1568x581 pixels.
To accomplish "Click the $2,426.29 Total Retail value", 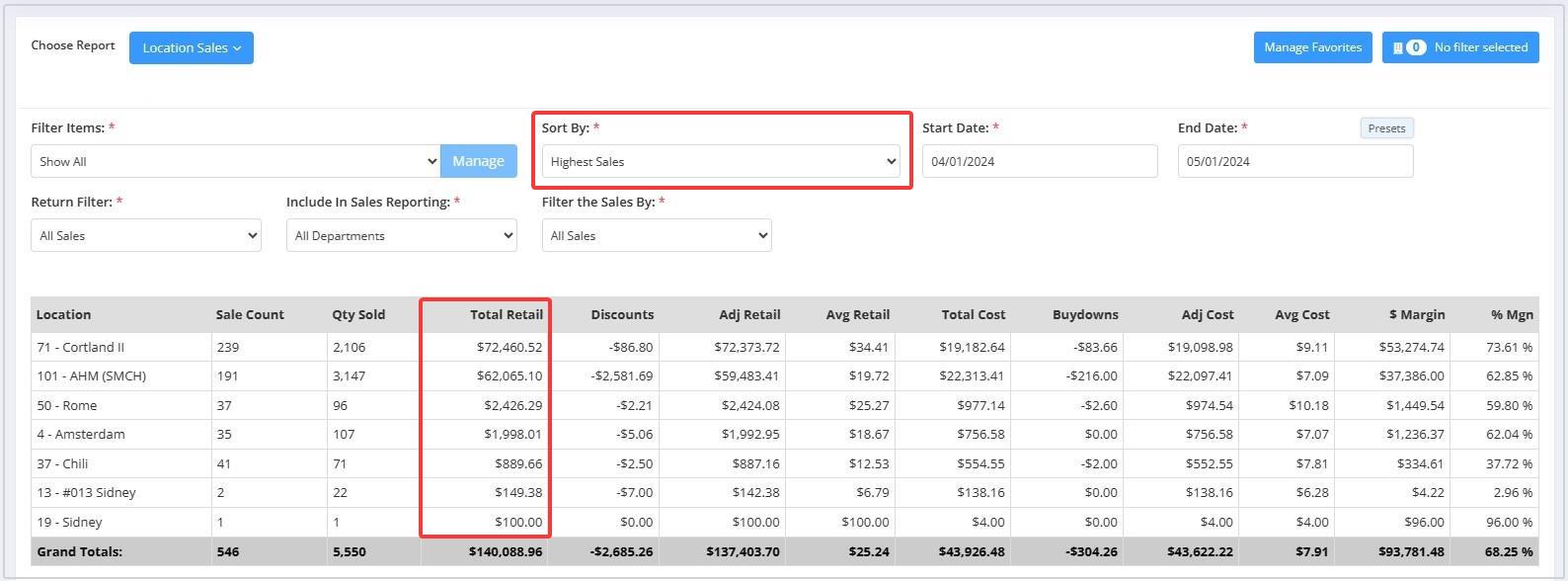I will (512, 405).
